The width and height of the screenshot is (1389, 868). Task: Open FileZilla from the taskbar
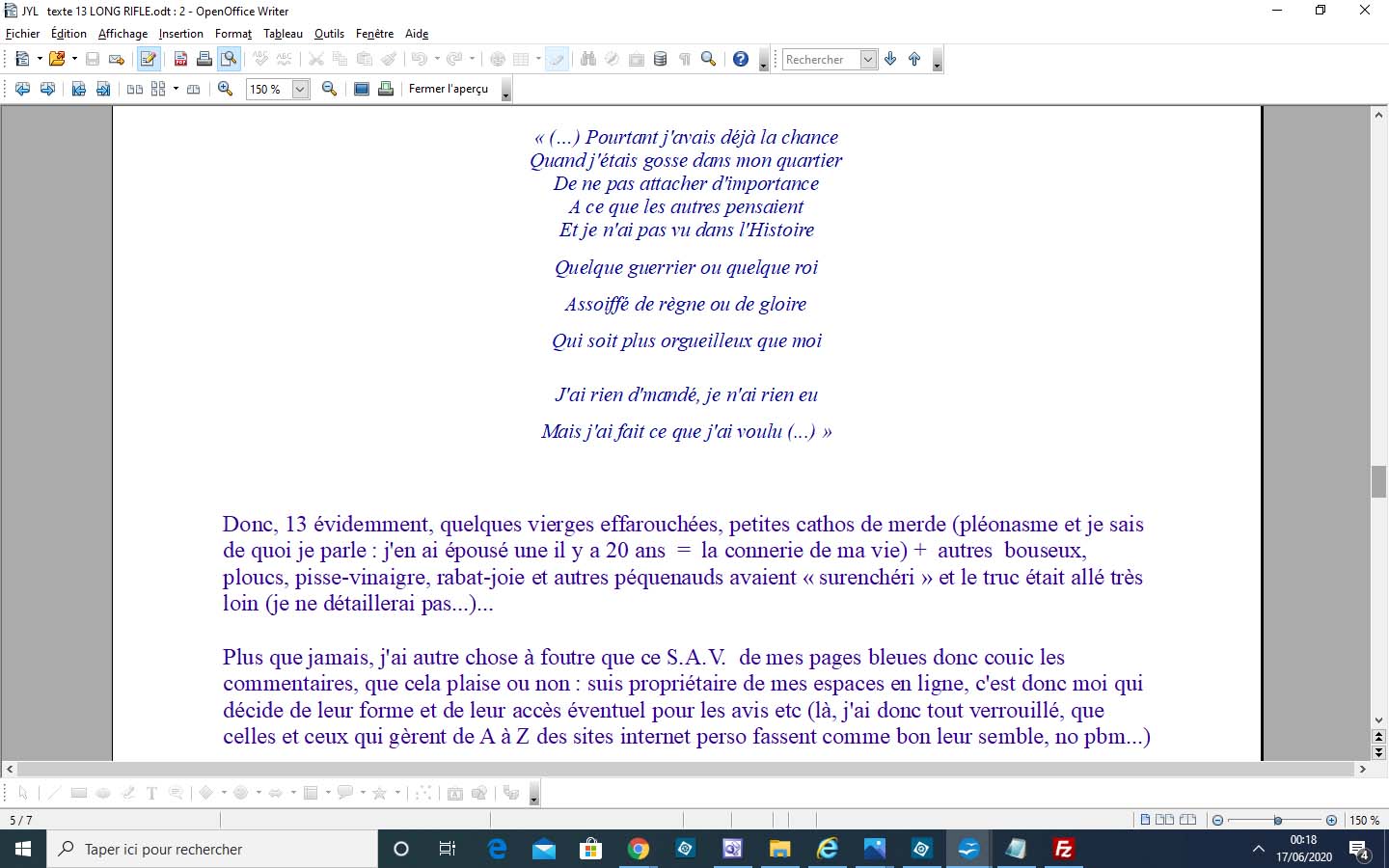pyautogui.click(x=1063, y=849)
